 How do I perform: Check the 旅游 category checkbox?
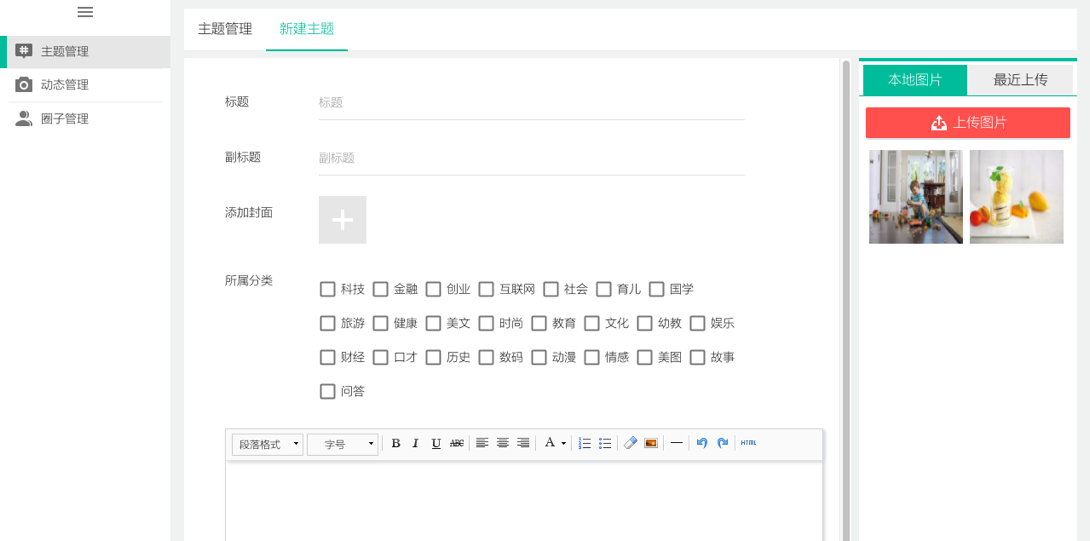pos(327,323)
